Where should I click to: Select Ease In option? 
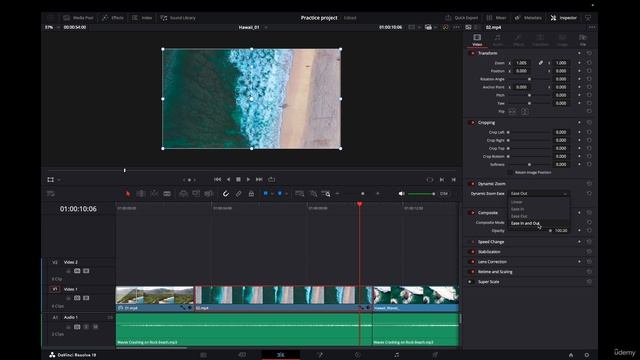coord(538,209)
